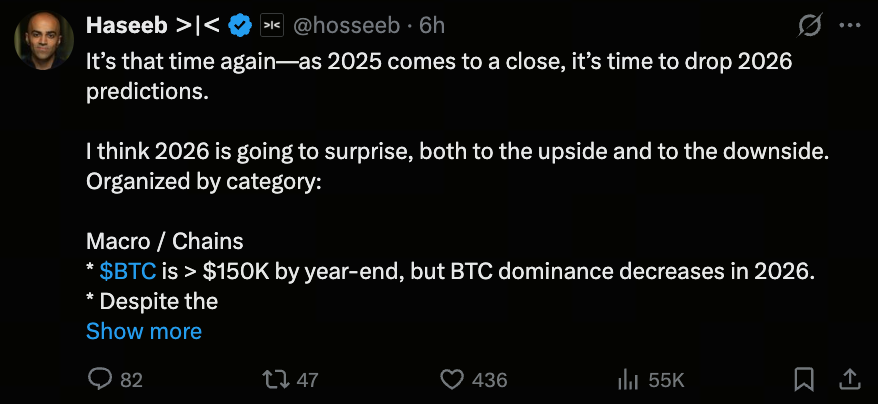
Task: Open the view analytics bar-chart icon
Action: 629,380
